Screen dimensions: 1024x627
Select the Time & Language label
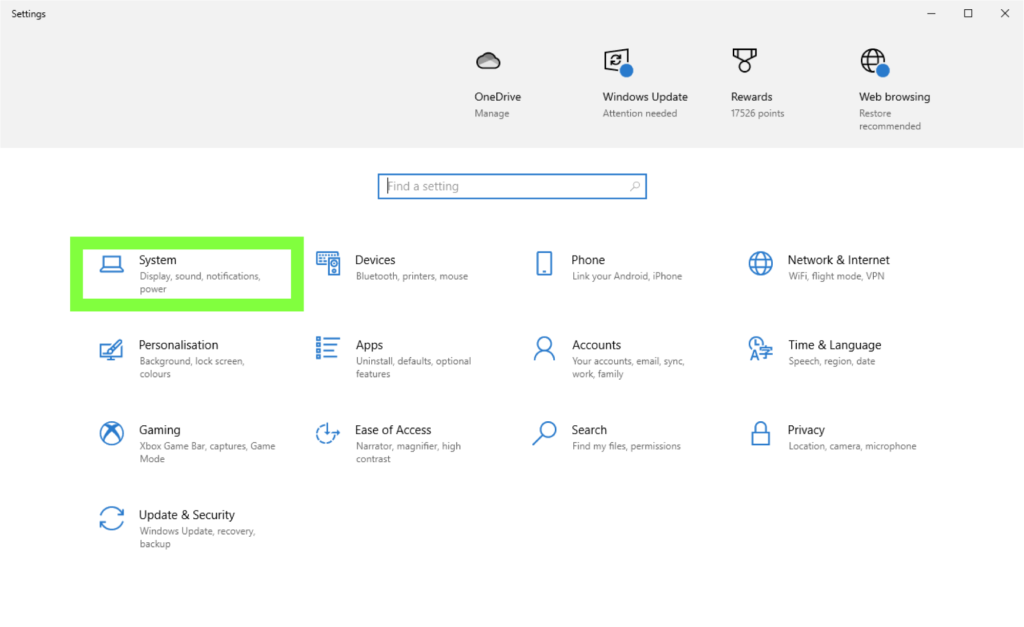click(835, 345)
